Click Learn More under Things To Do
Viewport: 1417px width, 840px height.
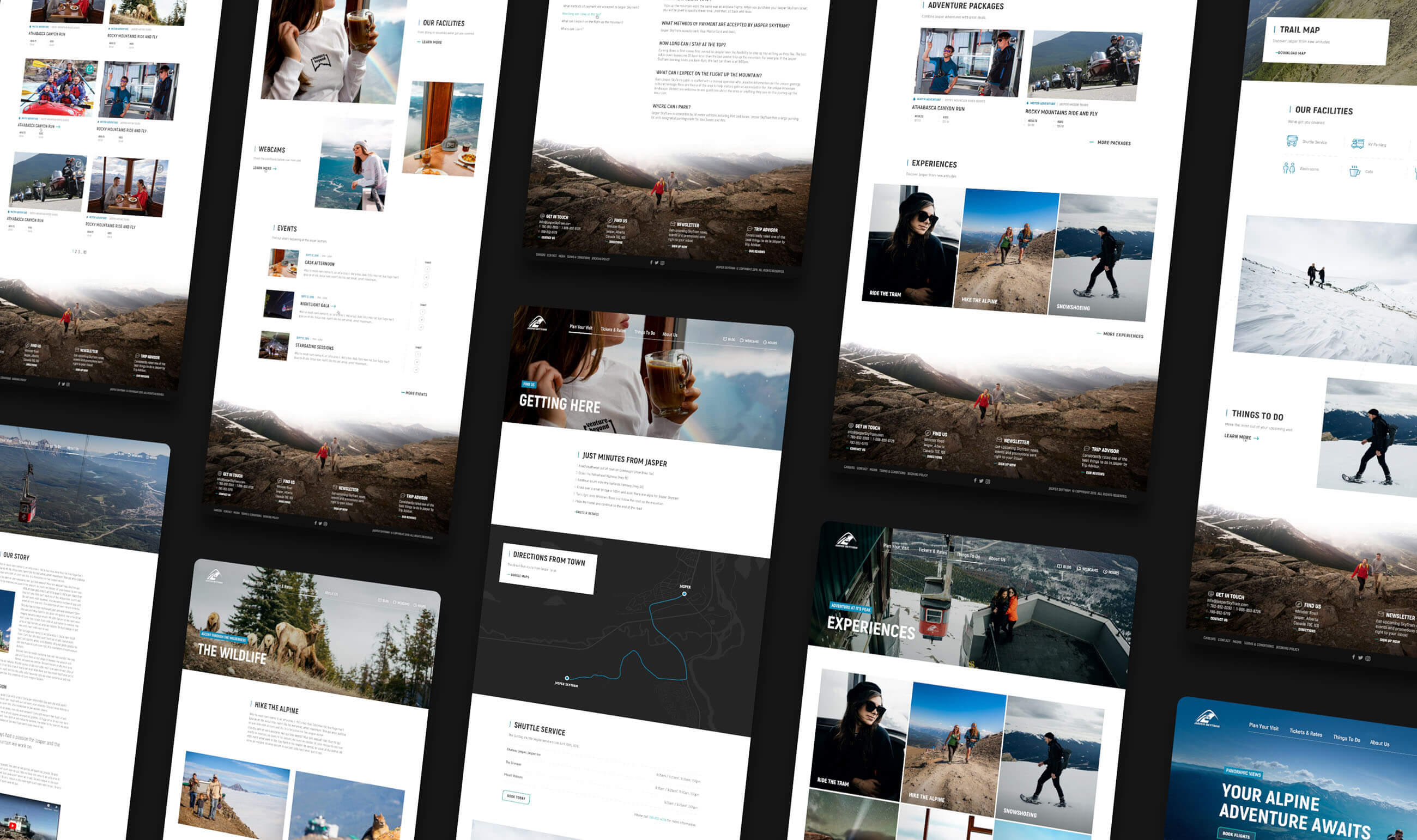[1242, 436]
